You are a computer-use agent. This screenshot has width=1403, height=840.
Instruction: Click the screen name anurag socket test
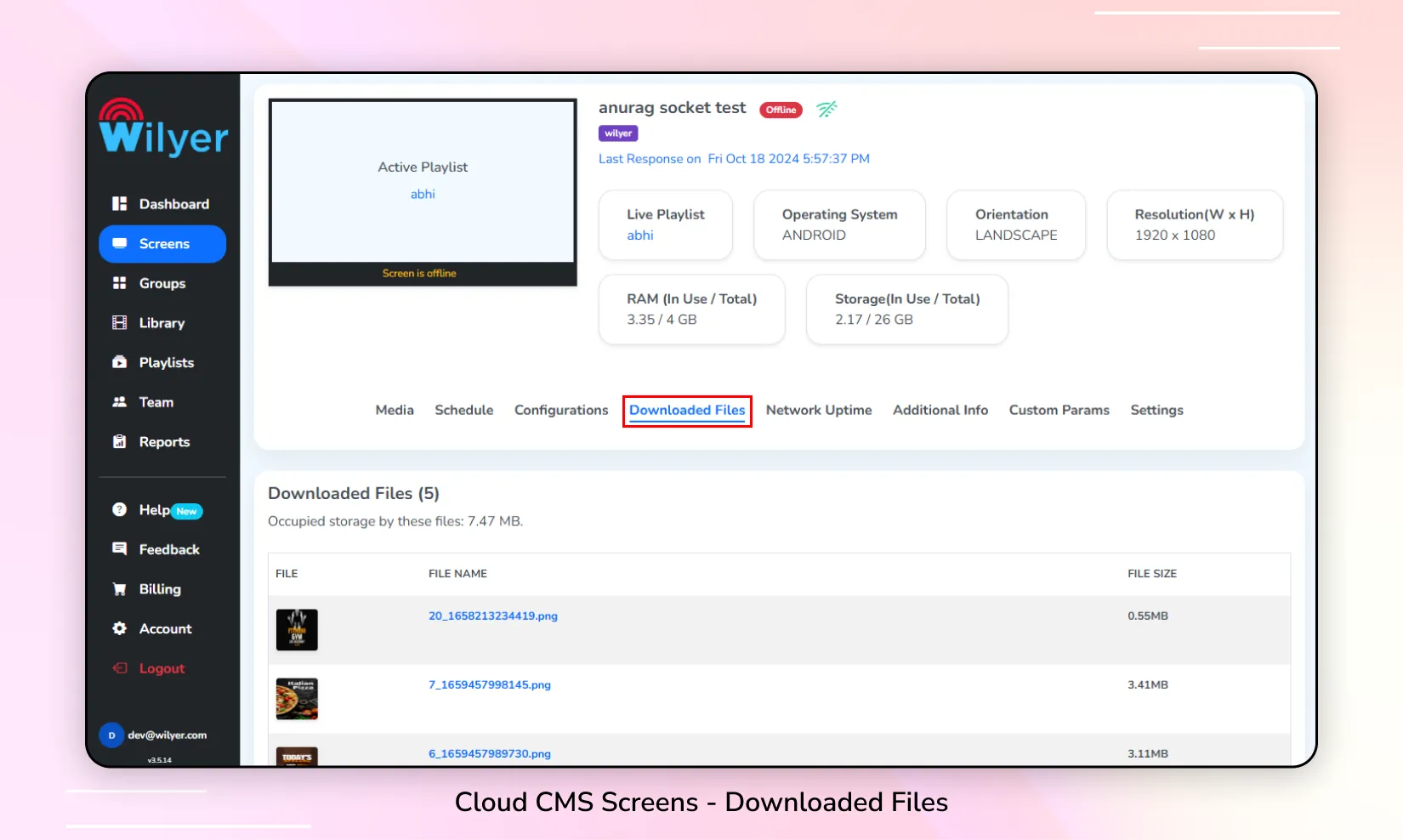click(x=672, y=108)
